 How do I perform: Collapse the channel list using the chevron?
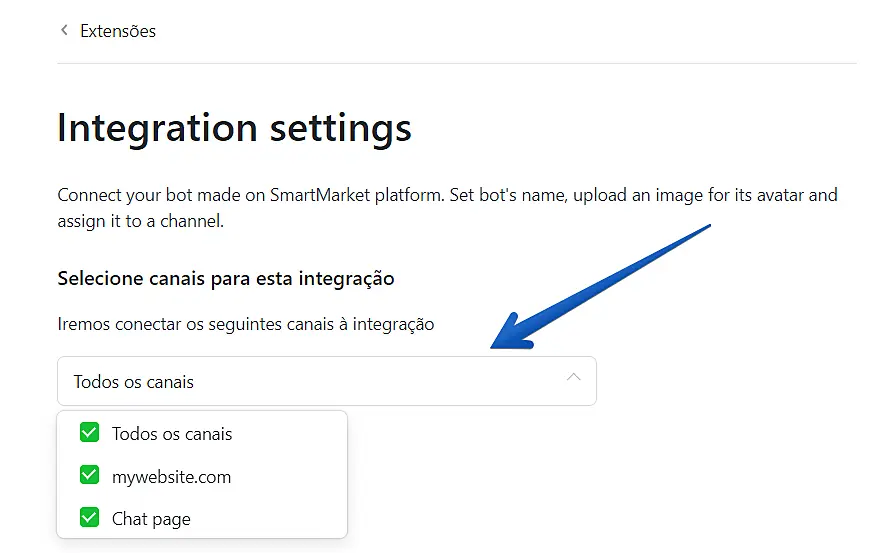click(573, 378)
